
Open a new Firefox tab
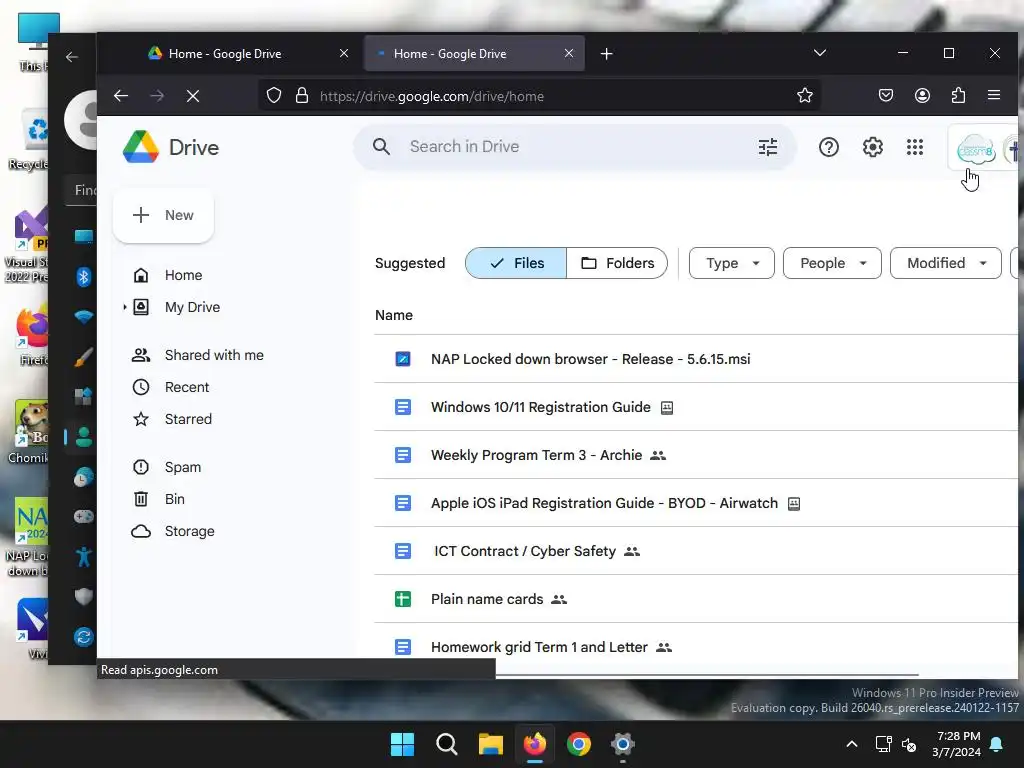click(x=607, y=54)
